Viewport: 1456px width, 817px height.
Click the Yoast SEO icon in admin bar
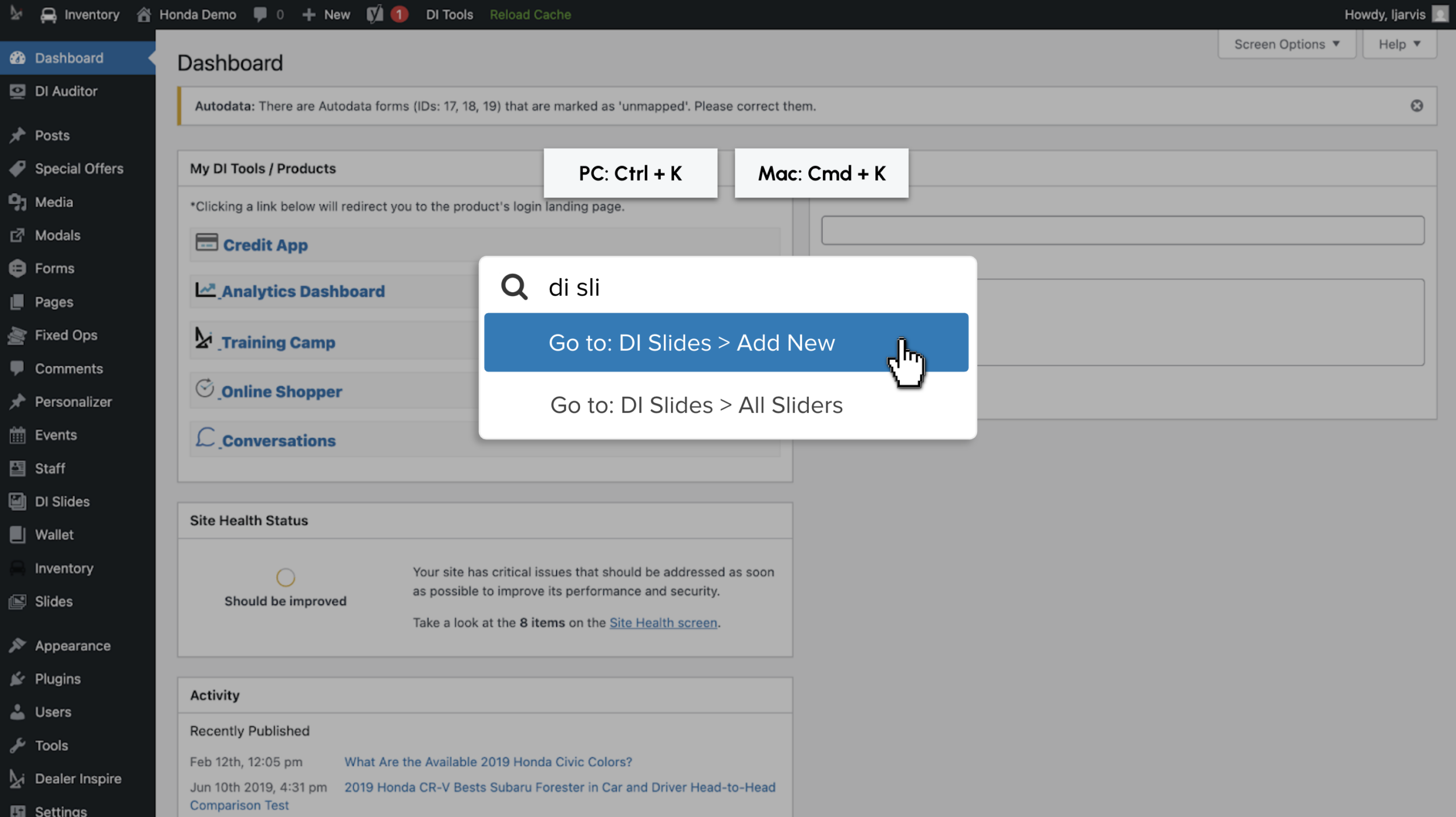[x=375, y=14]
